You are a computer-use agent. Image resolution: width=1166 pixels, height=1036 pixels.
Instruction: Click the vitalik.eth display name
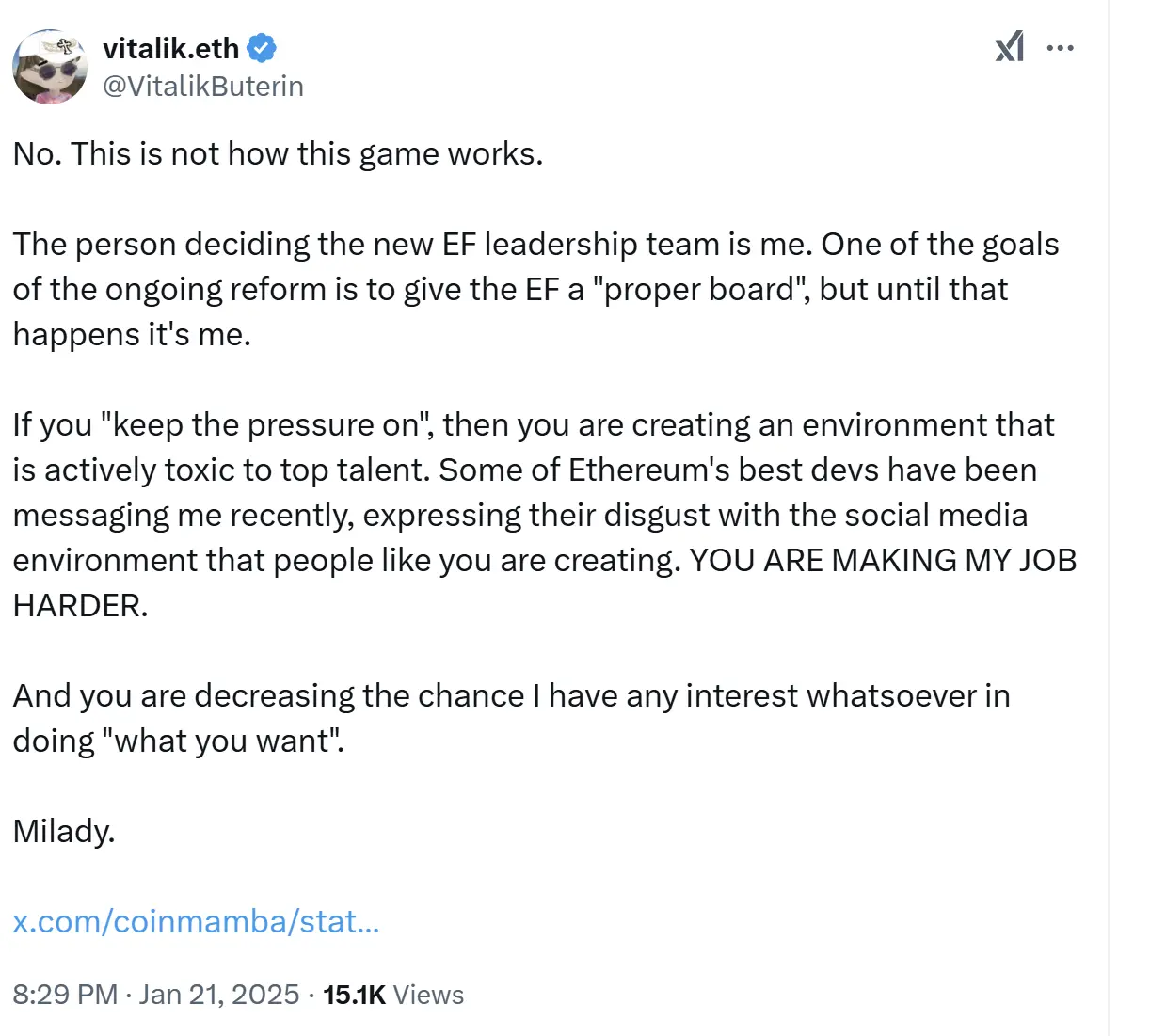click(x=169, y=48)
